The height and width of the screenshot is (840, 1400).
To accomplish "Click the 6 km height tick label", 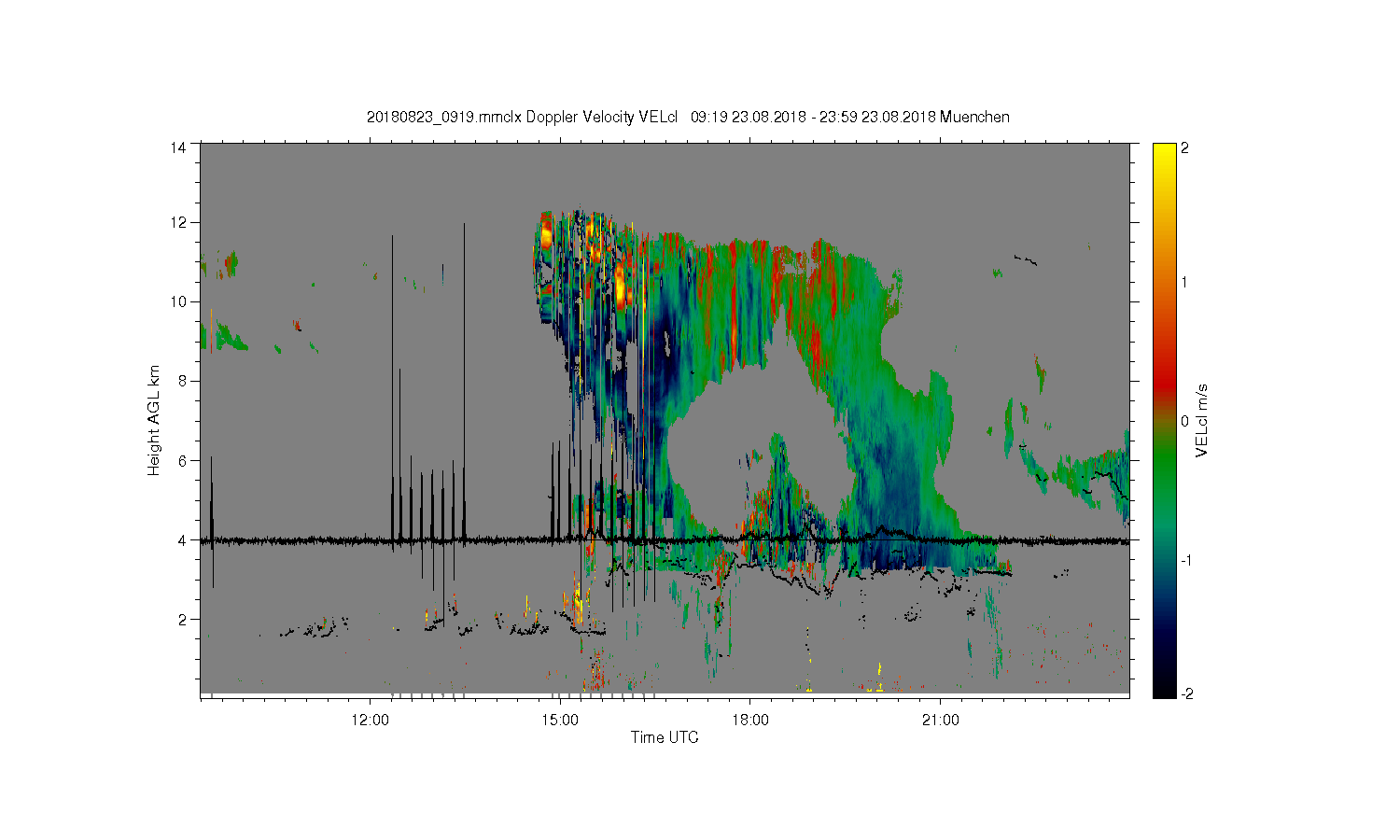I will point(182,460).
